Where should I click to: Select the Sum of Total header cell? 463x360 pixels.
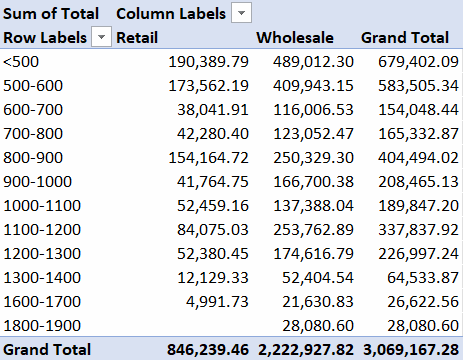point(51,14)
